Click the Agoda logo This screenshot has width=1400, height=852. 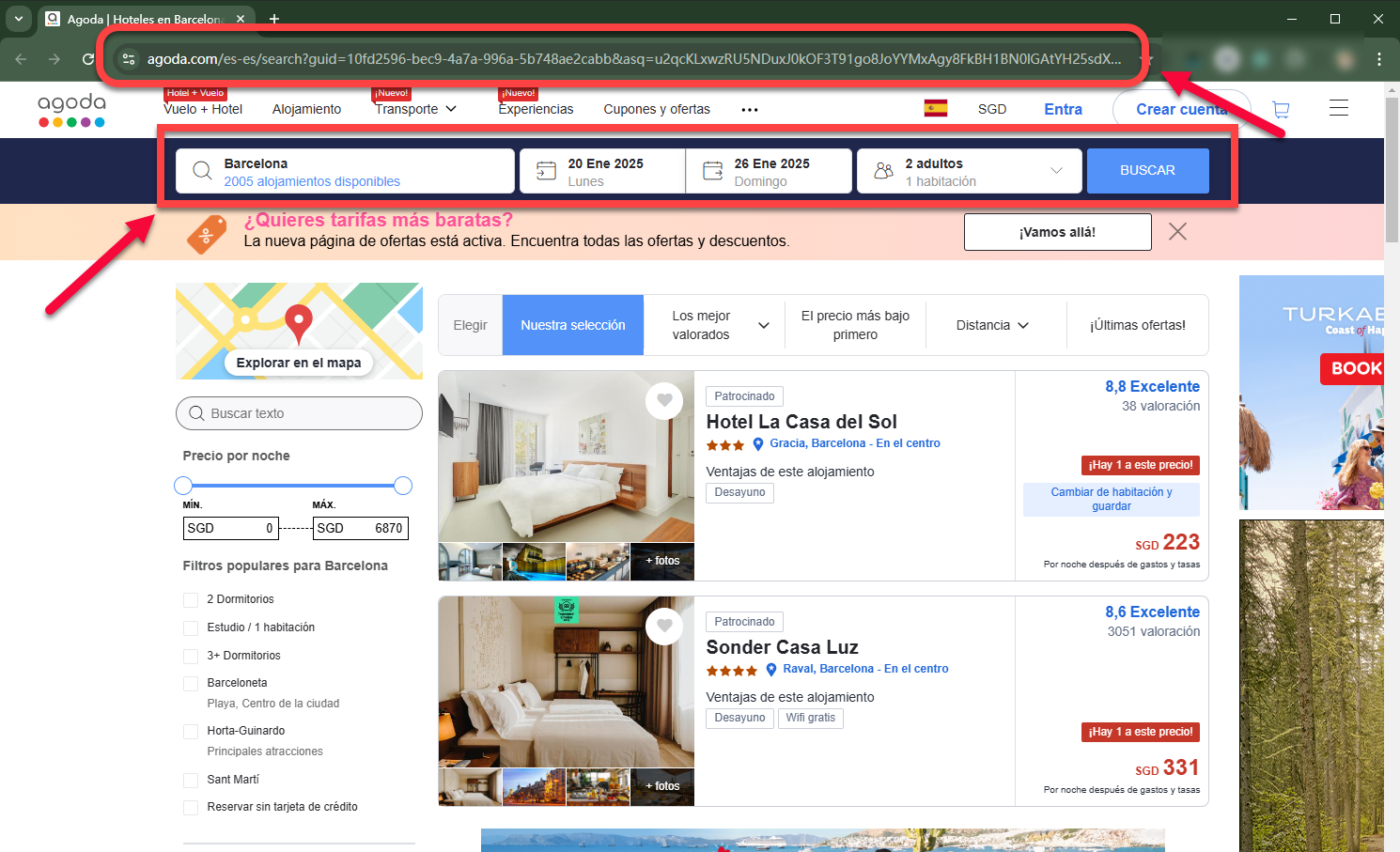pyautogui.click(x=71, y=109)
